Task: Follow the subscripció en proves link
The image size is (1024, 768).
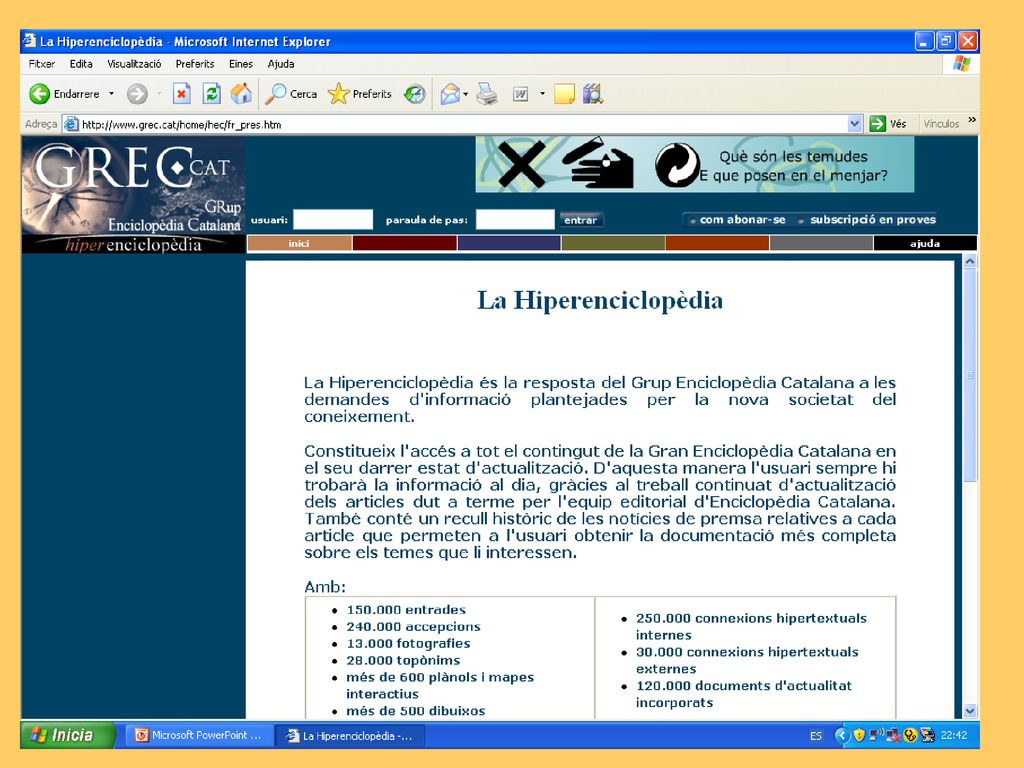Action: point(872,220)
